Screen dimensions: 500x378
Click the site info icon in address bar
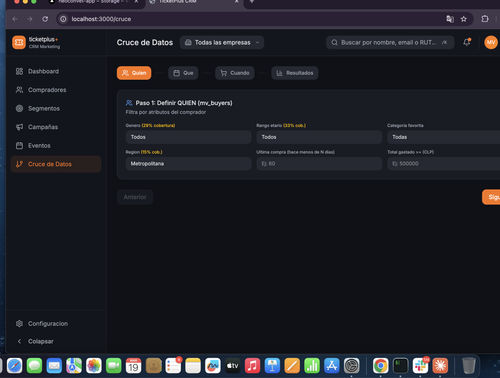[x=63, y=19]
